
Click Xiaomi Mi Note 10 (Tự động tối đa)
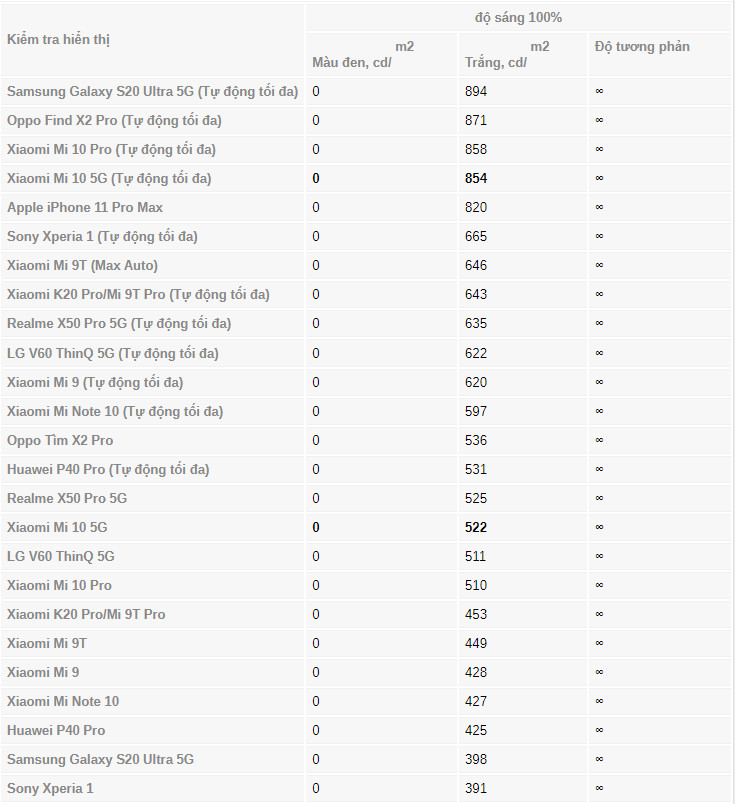(115, 411)
